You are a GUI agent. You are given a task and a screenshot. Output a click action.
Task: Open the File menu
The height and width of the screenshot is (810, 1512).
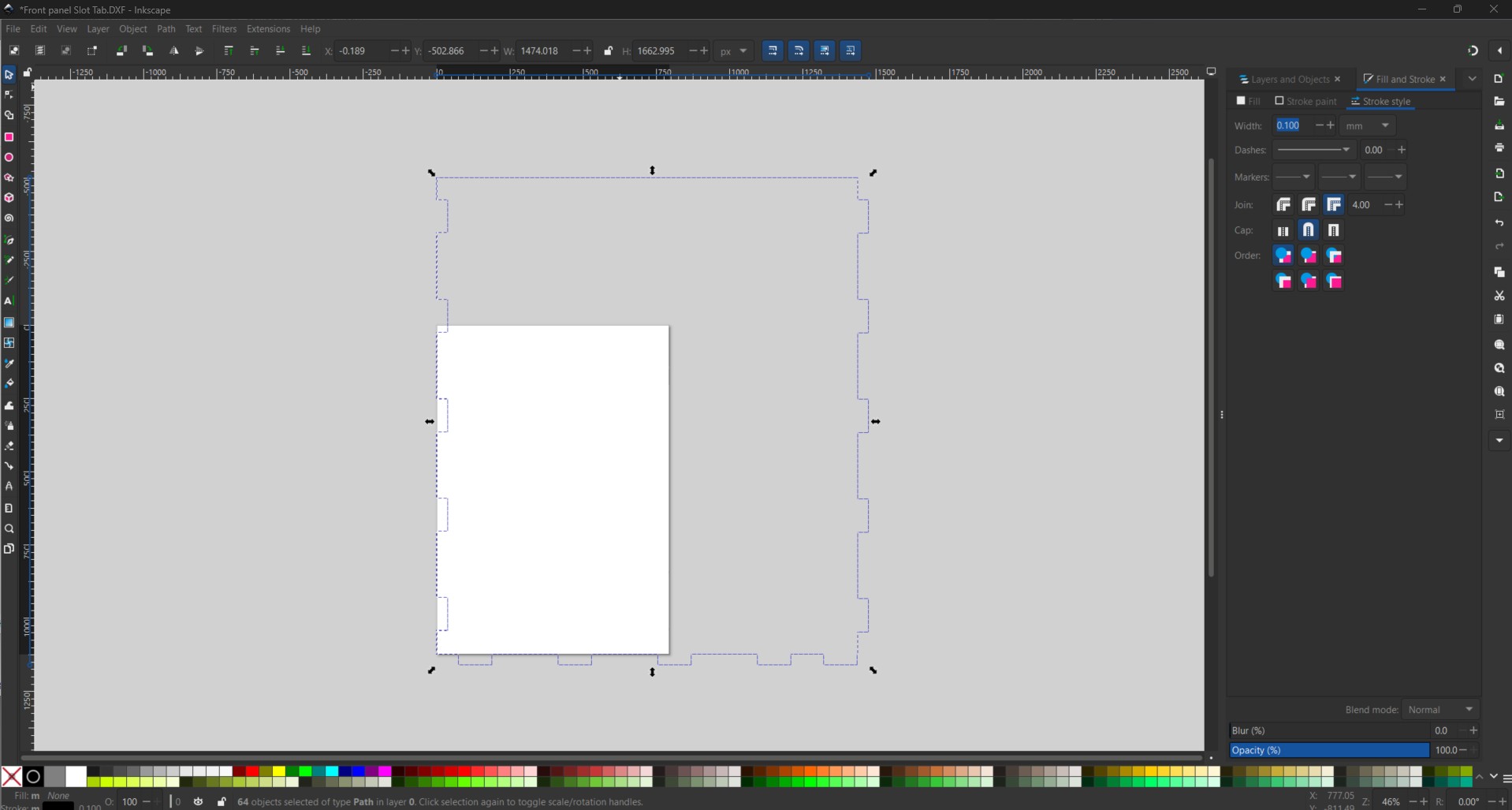click(x=13, y=28)
